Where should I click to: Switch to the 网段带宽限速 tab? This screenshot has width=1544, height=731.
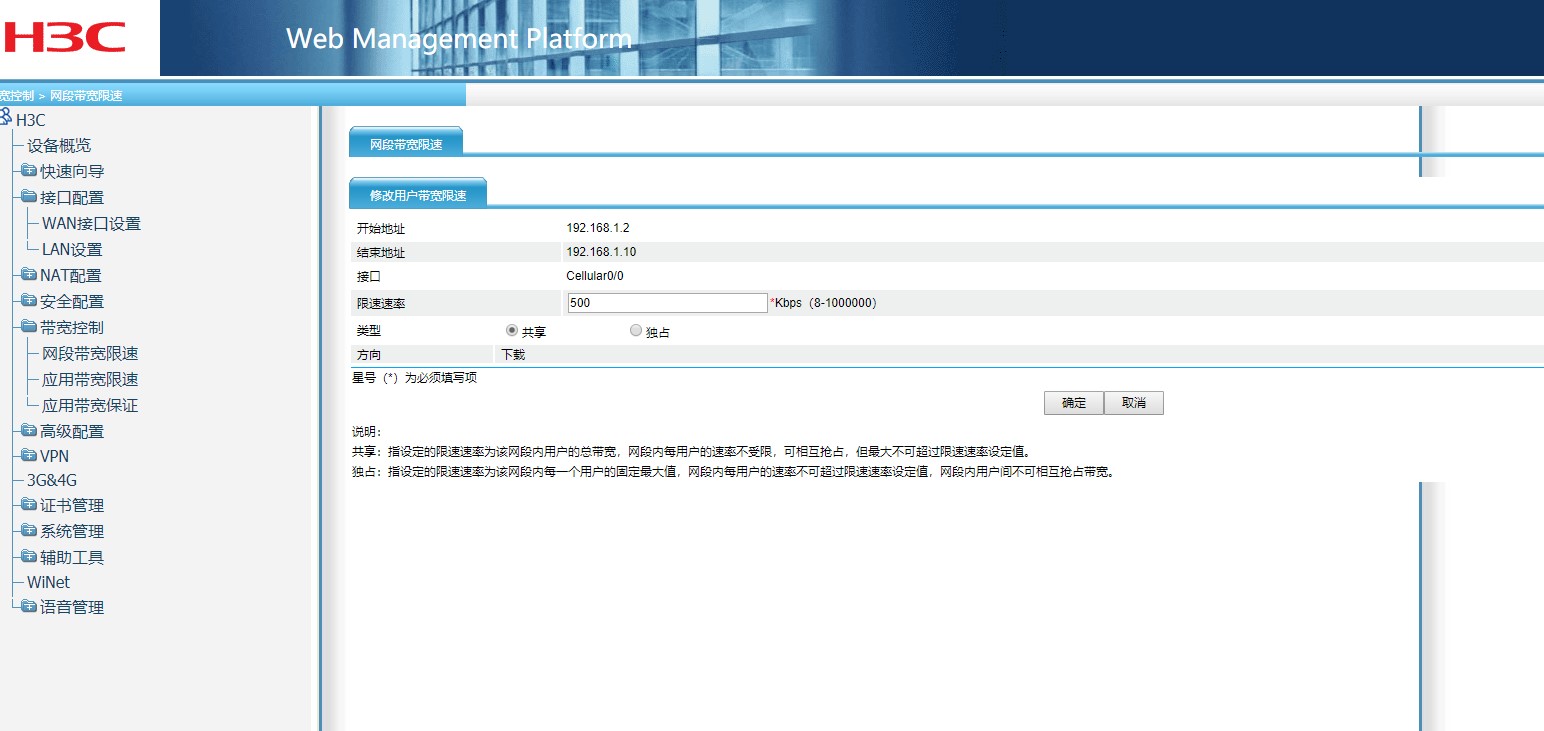406,143
